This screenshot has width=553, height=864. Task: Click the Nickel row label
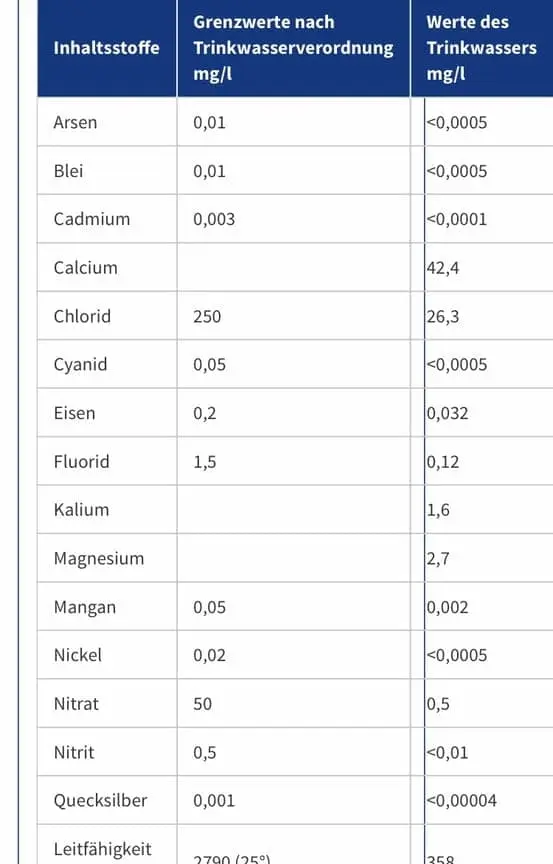coord(78,655)
